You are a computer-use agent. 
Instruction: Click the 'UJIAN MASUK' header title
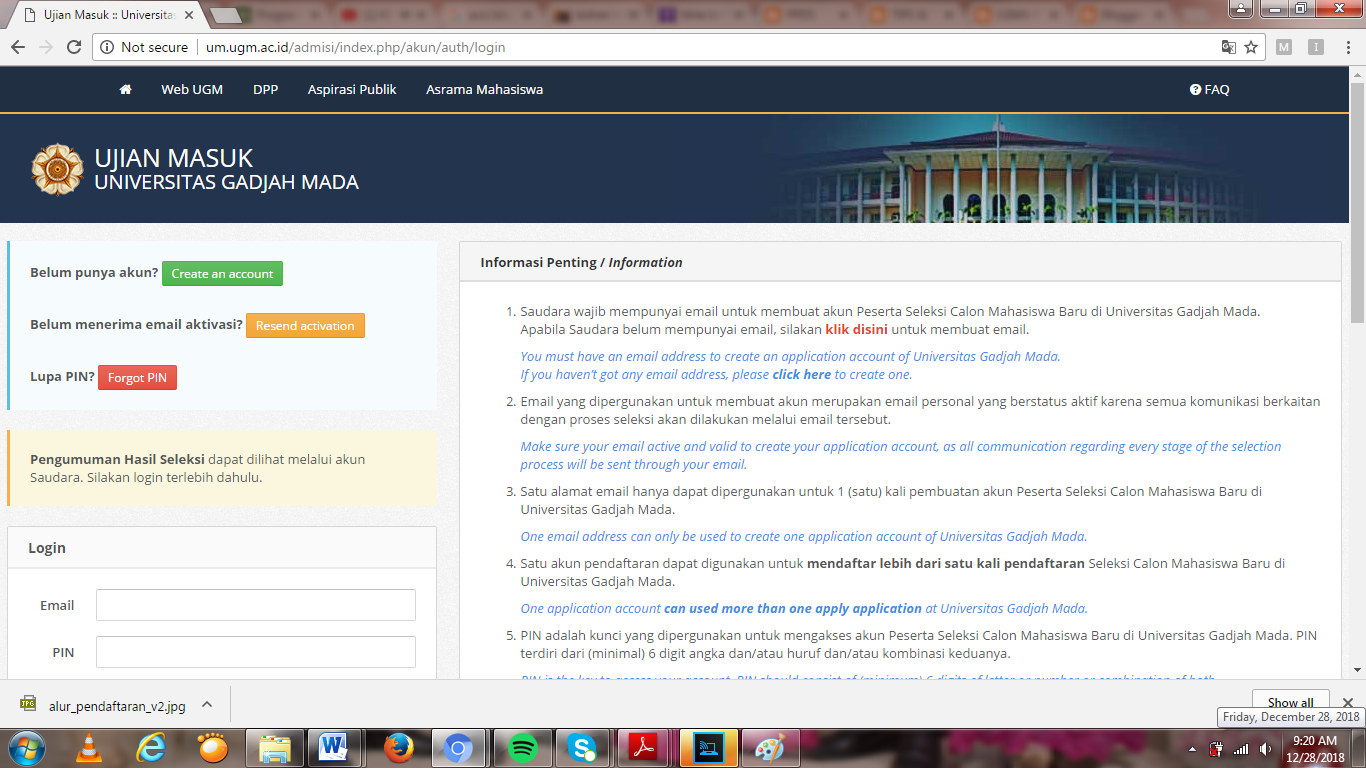(x=174, y=158)
